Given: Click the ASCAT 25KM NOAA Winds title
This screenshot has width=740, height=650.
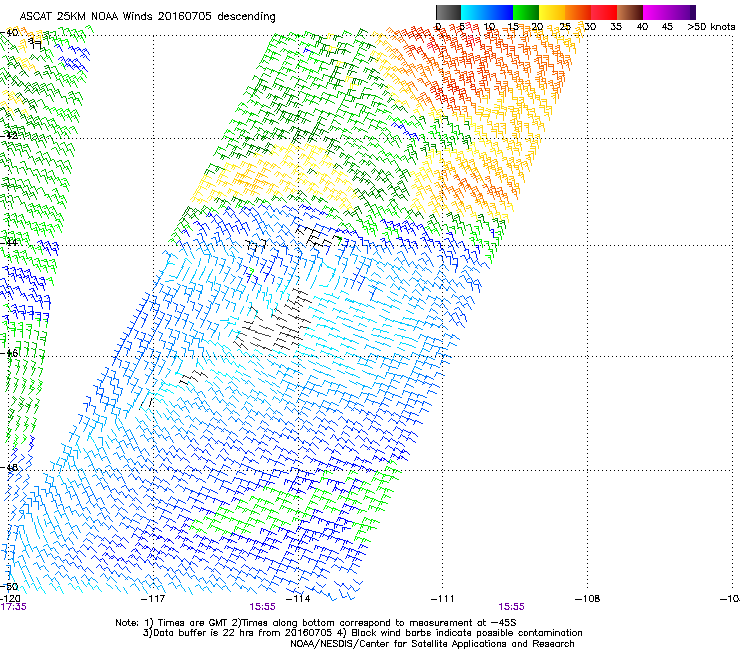Looking at the screenshot, I should (x=147, y=16).
